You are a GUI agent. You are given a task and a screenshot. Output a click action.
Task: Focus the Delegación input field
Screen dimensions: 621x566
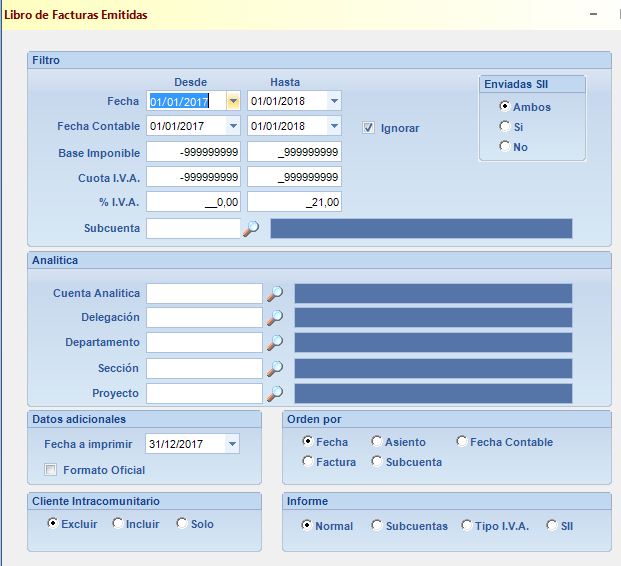(204, 318)
